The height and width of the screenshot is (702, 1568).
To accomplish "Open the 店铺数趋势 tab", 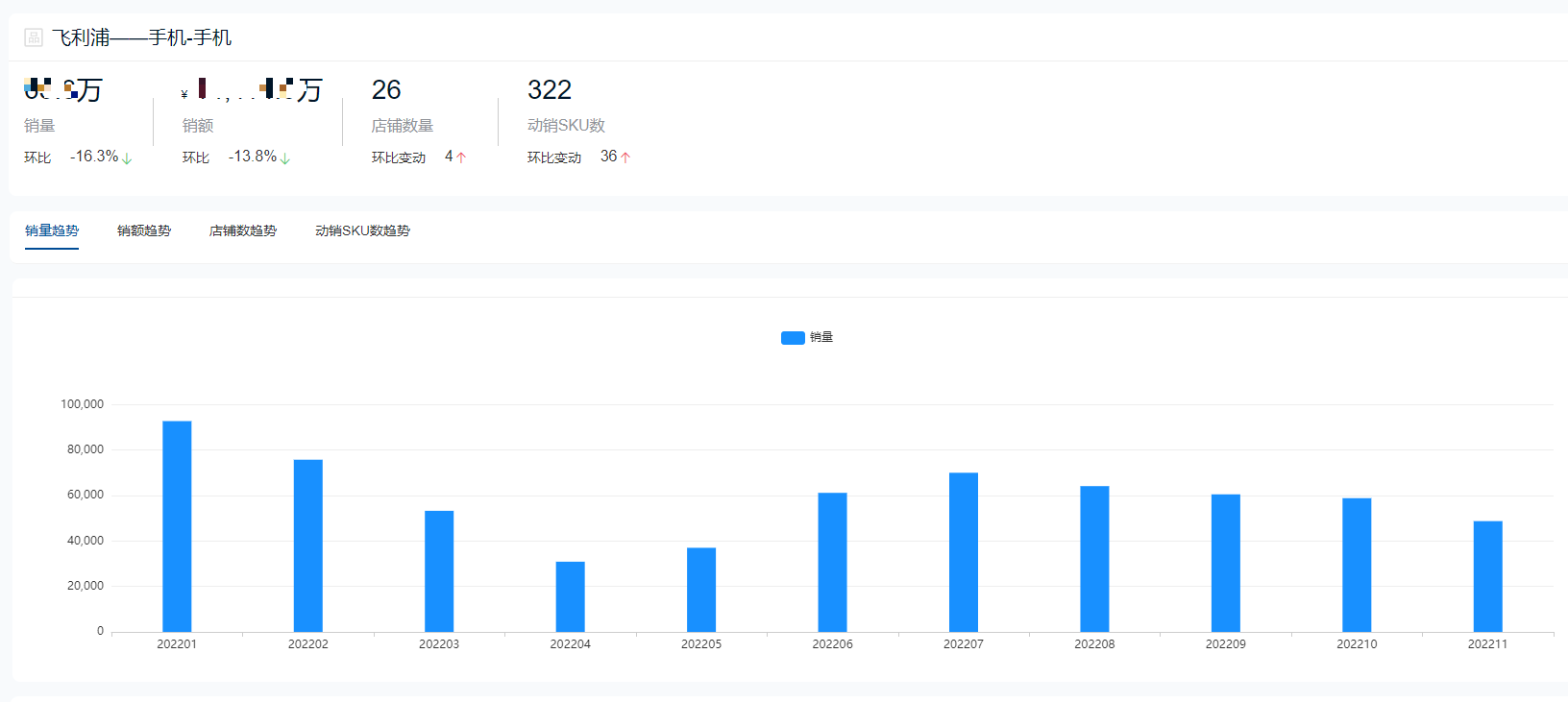I will [x=243, y=230].
